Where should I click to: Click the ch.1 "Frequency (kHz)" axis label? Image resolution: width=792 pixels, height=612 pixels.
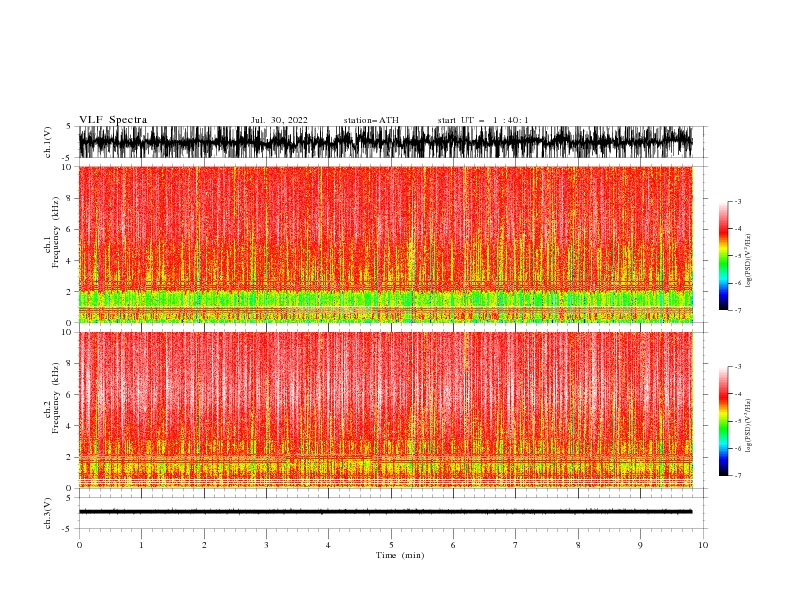56,232
